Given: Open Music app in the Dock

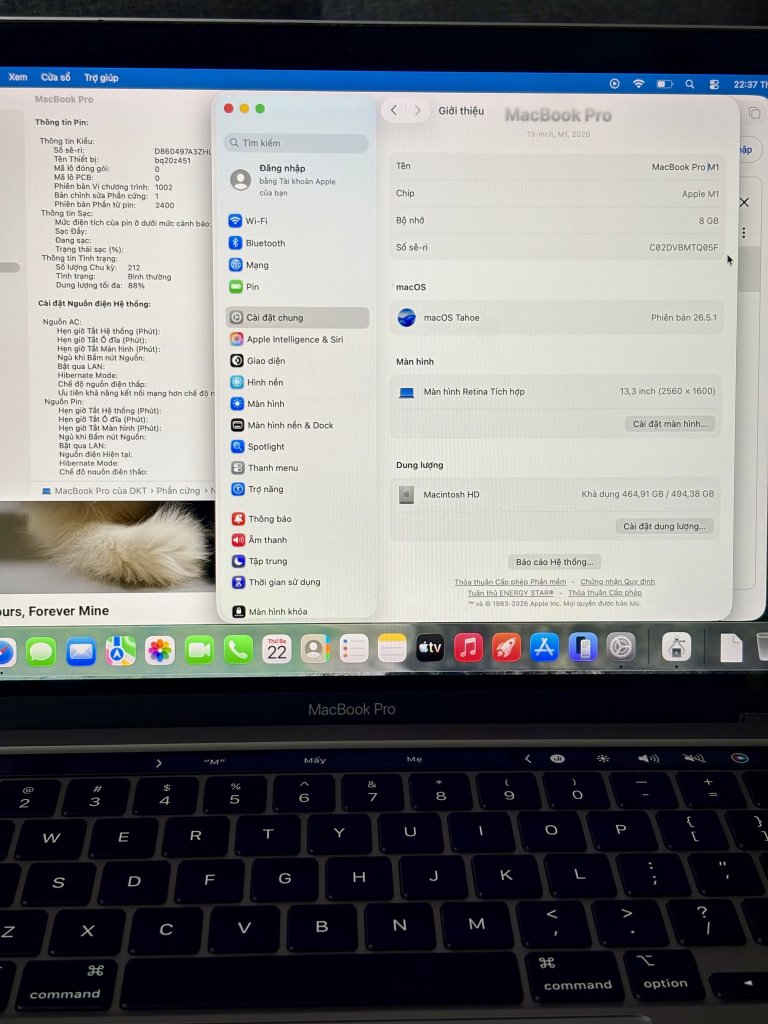Looking at the screenshot, I should click(468, 648).
